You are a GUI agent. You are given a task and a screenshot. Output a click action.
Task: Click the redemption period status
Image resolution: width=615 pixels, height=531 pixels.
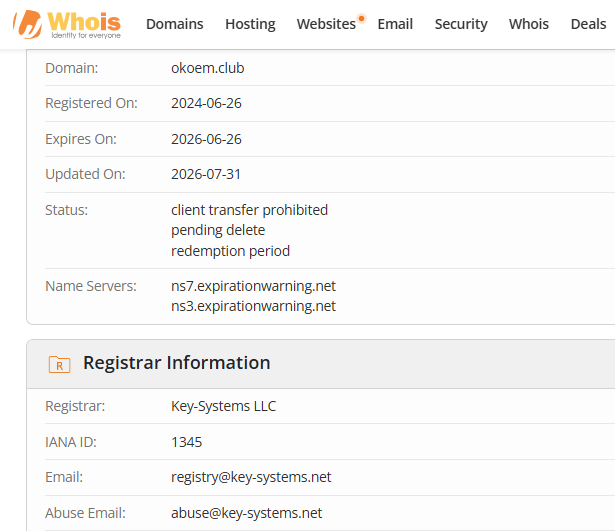pos(230,251)
